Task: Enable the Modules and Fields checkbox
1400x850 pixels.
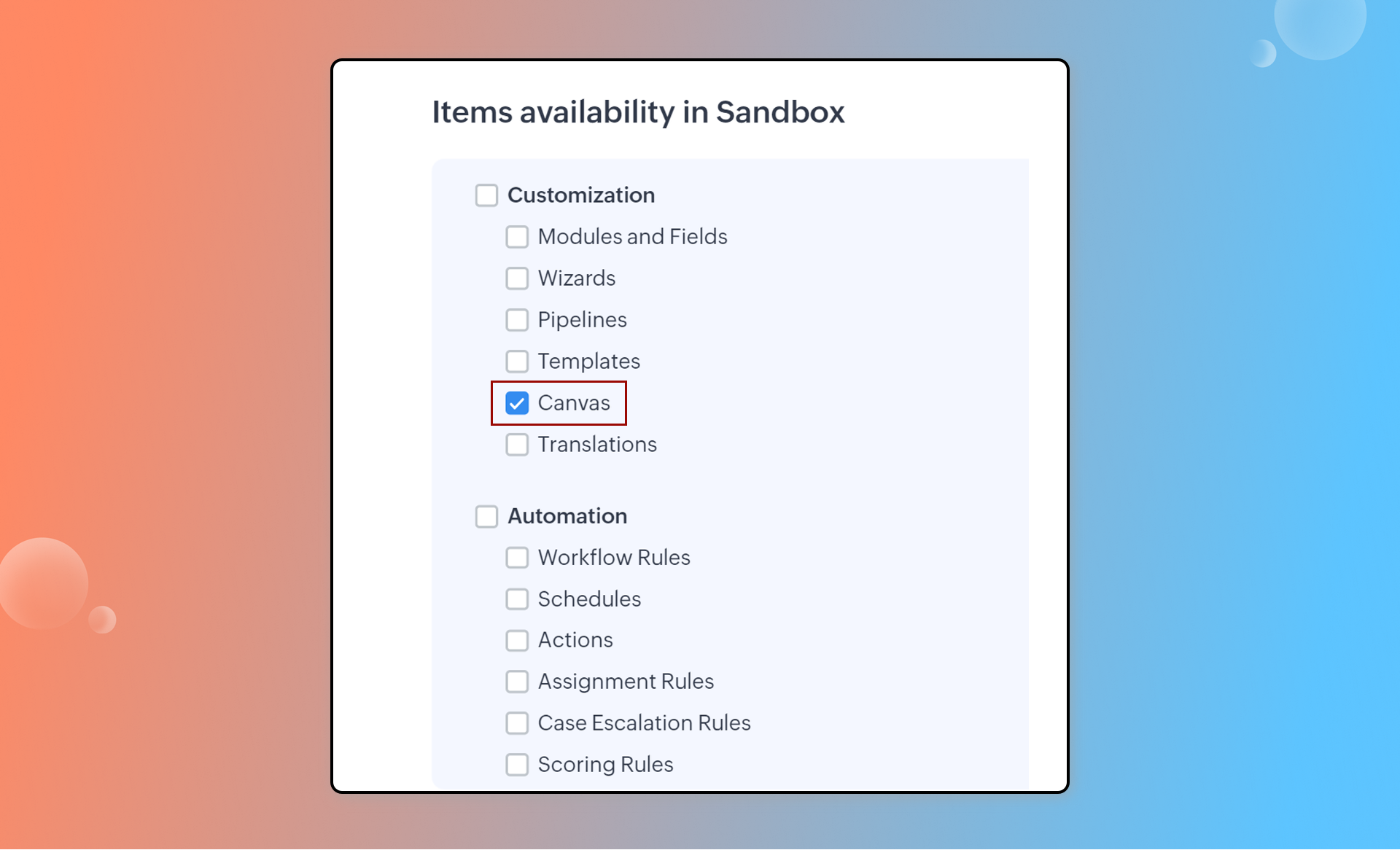Action: coord(517,237)
